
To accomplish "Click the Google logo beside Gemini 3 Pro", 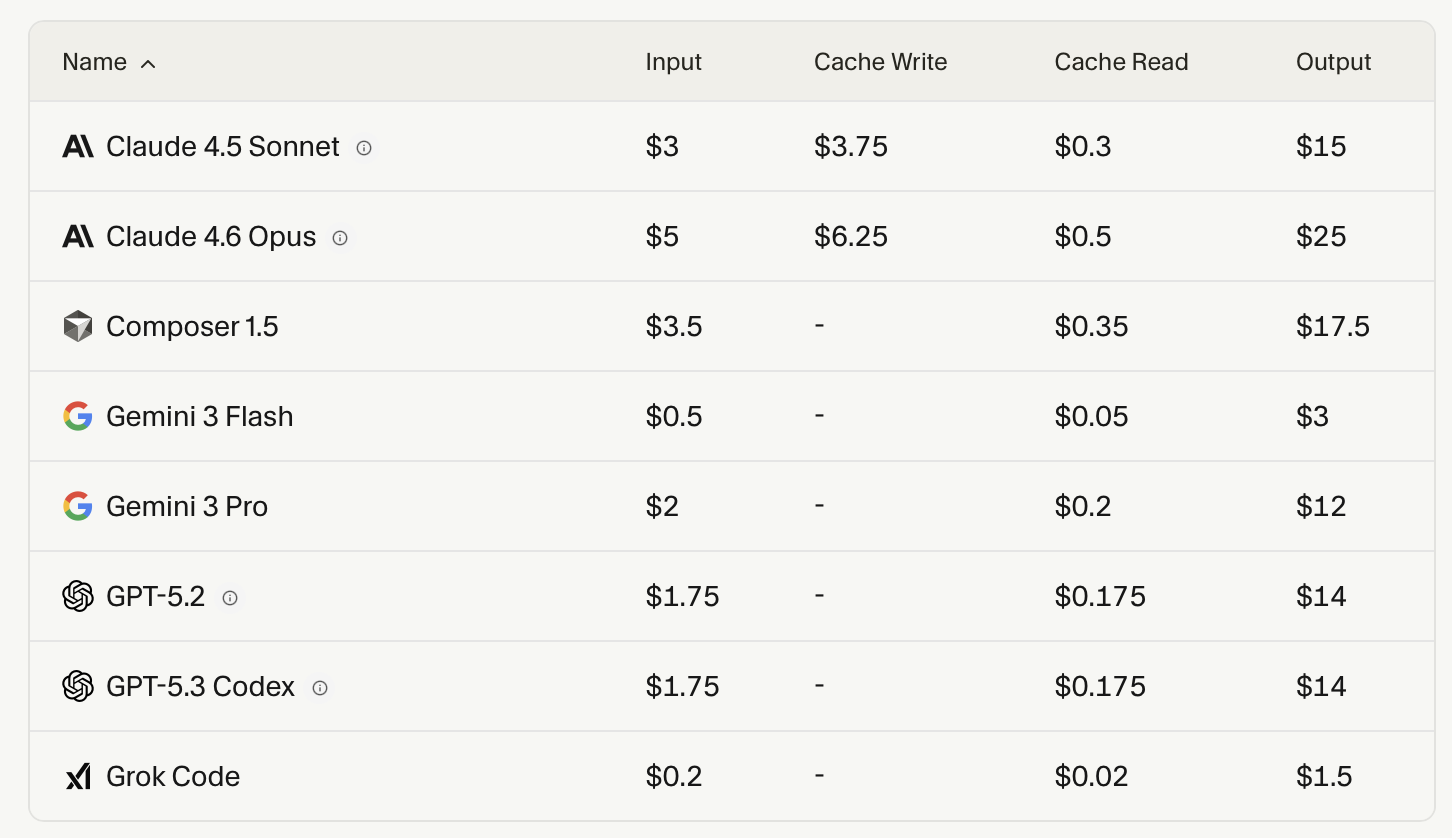I will [77, 507].
